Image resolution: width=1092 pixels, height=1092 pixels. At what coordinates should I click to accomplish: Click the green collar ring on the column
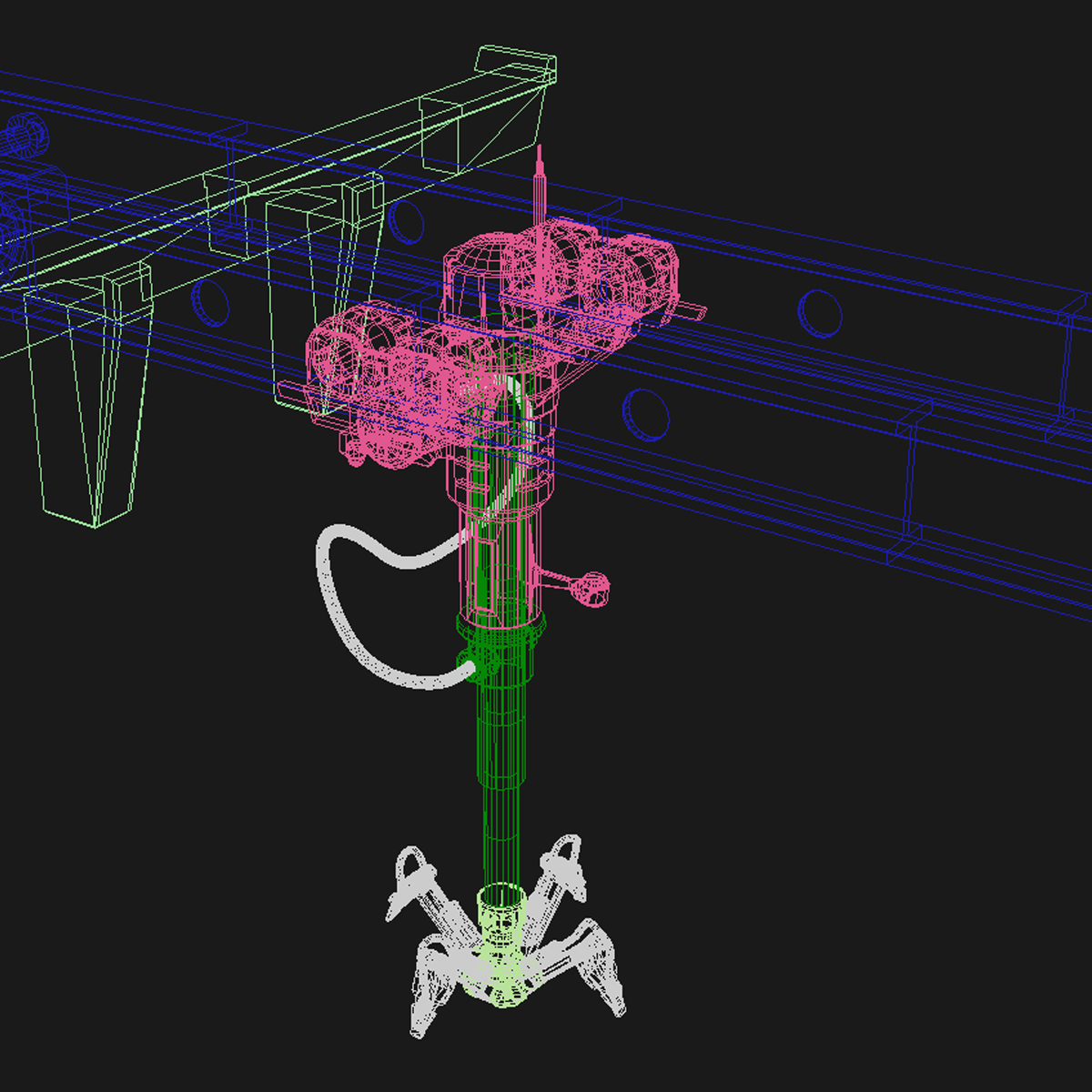click(500, 628)
